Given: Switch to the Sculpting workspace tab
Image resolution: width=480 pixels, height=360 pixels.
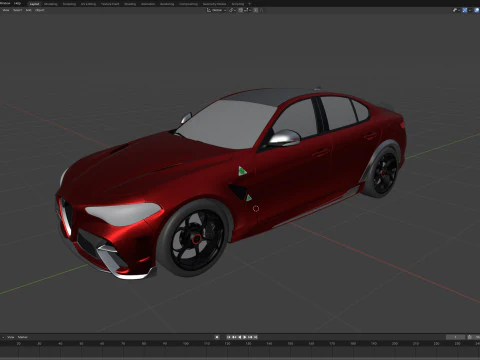Looking at the screenshot, I should (69, 4).
